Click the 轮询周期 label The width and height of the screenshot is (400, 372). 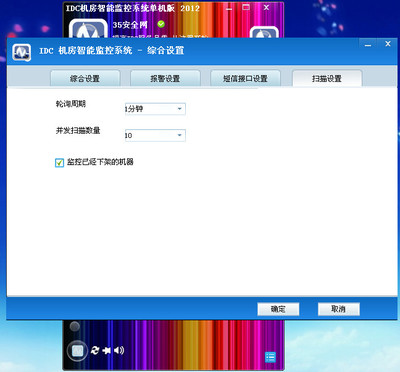coord(71,104)
